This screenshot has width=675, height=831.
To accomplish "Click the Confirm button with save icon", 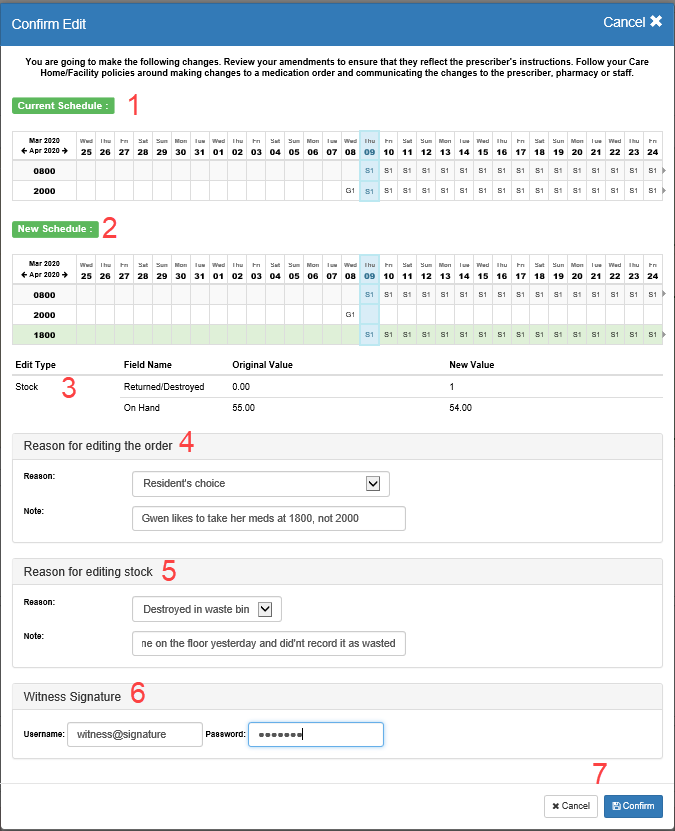I will 632,806.
